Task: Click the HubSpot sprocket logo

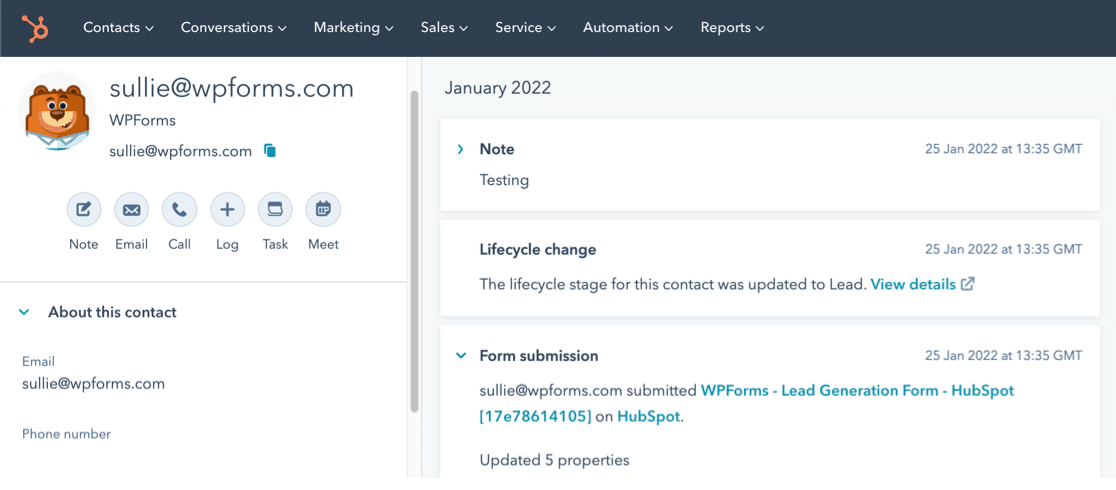Action: tap(35, 28)
